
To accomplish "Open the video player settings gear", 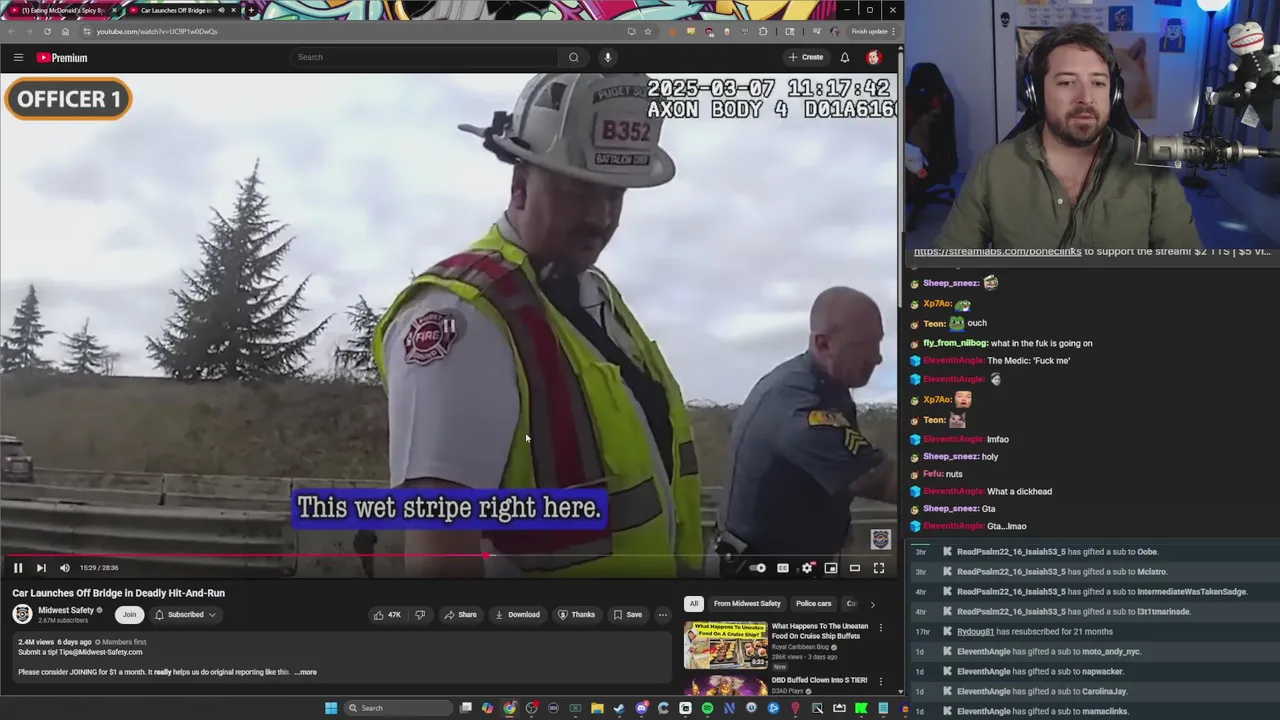I will pos(807,568).
